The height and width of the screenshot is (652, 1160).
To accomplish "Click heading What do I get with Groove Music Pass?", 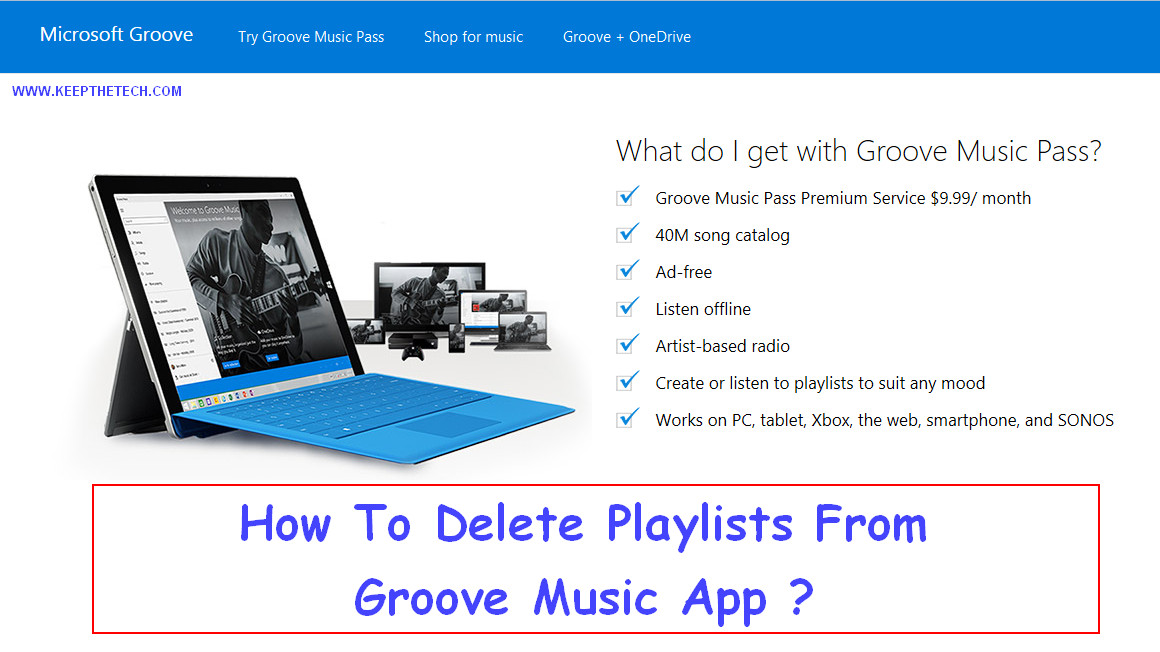I will 858,152.
